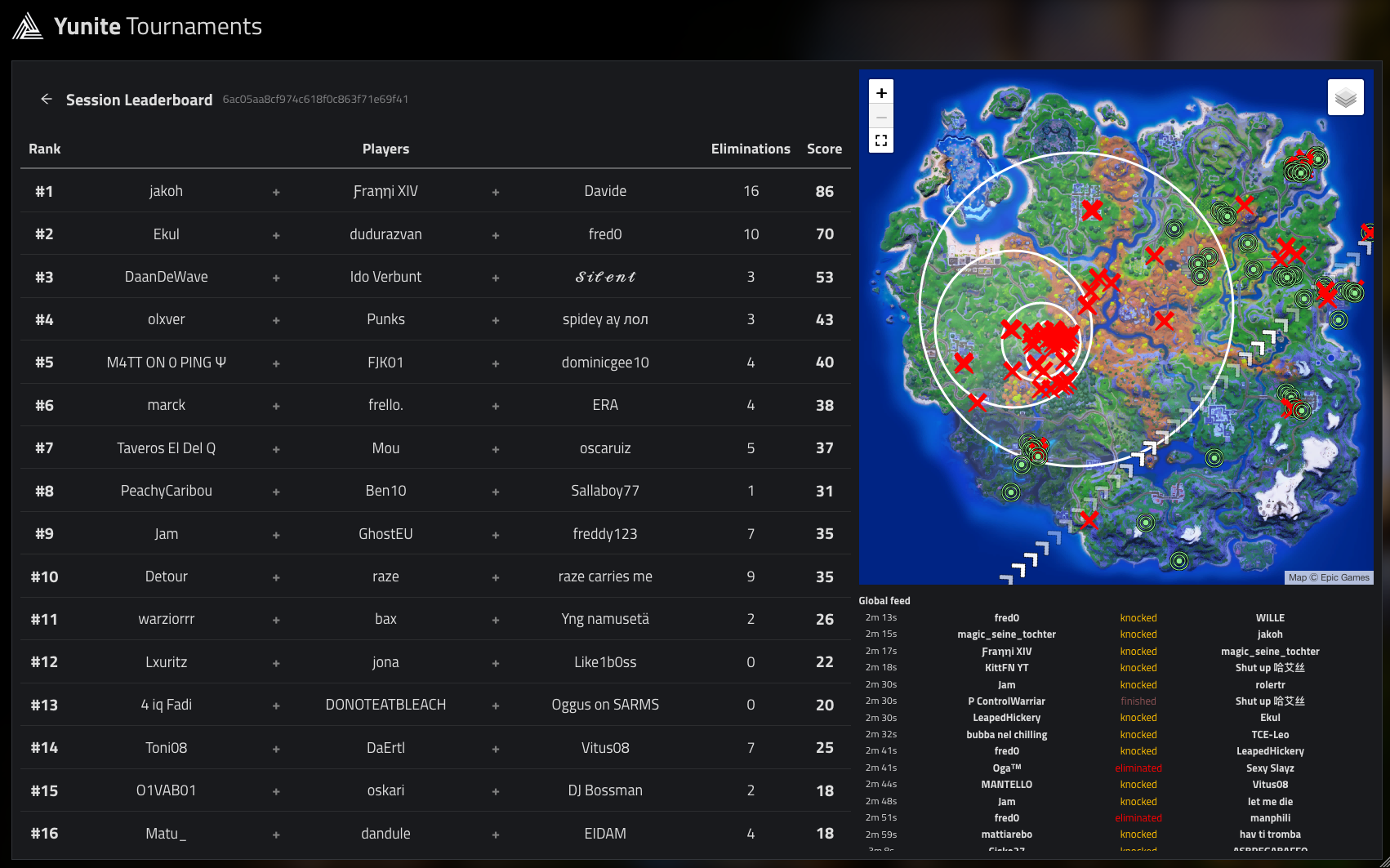This screenshot has width=1390, height=868.
Task: Click the 2m 13s feed entry timestamp
Action: click(881, 618)
